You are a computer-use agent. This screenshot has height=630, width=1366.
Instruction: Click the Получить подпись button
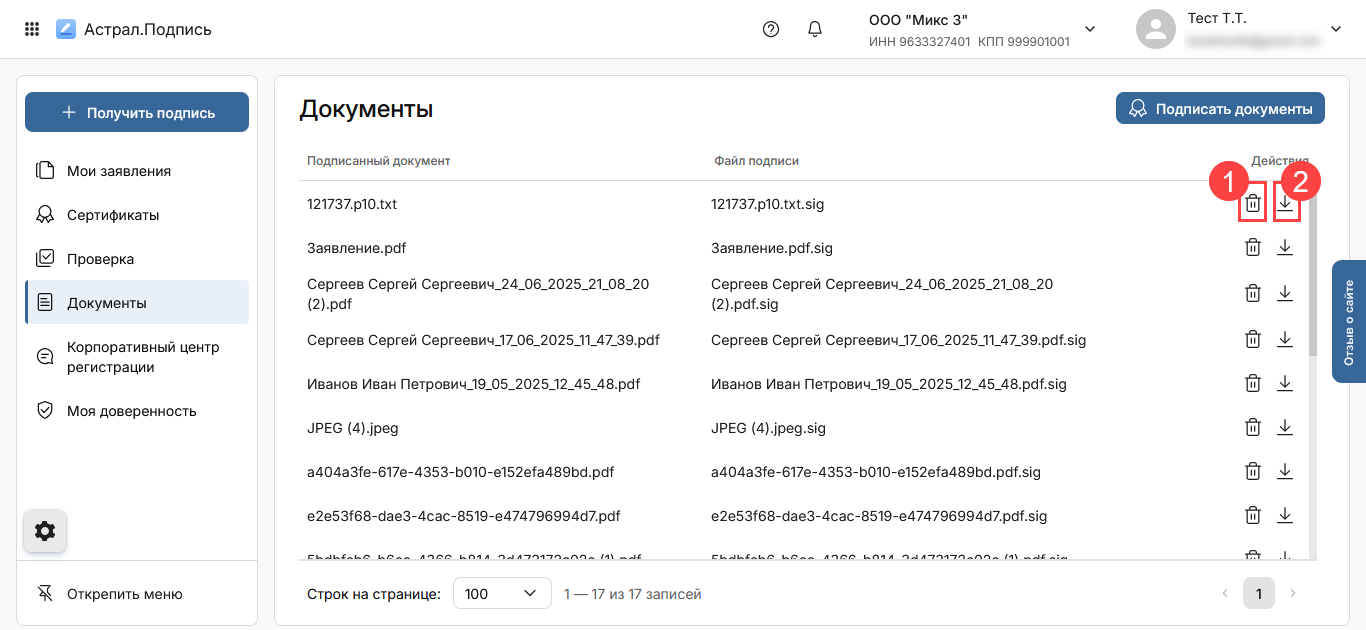137,113
